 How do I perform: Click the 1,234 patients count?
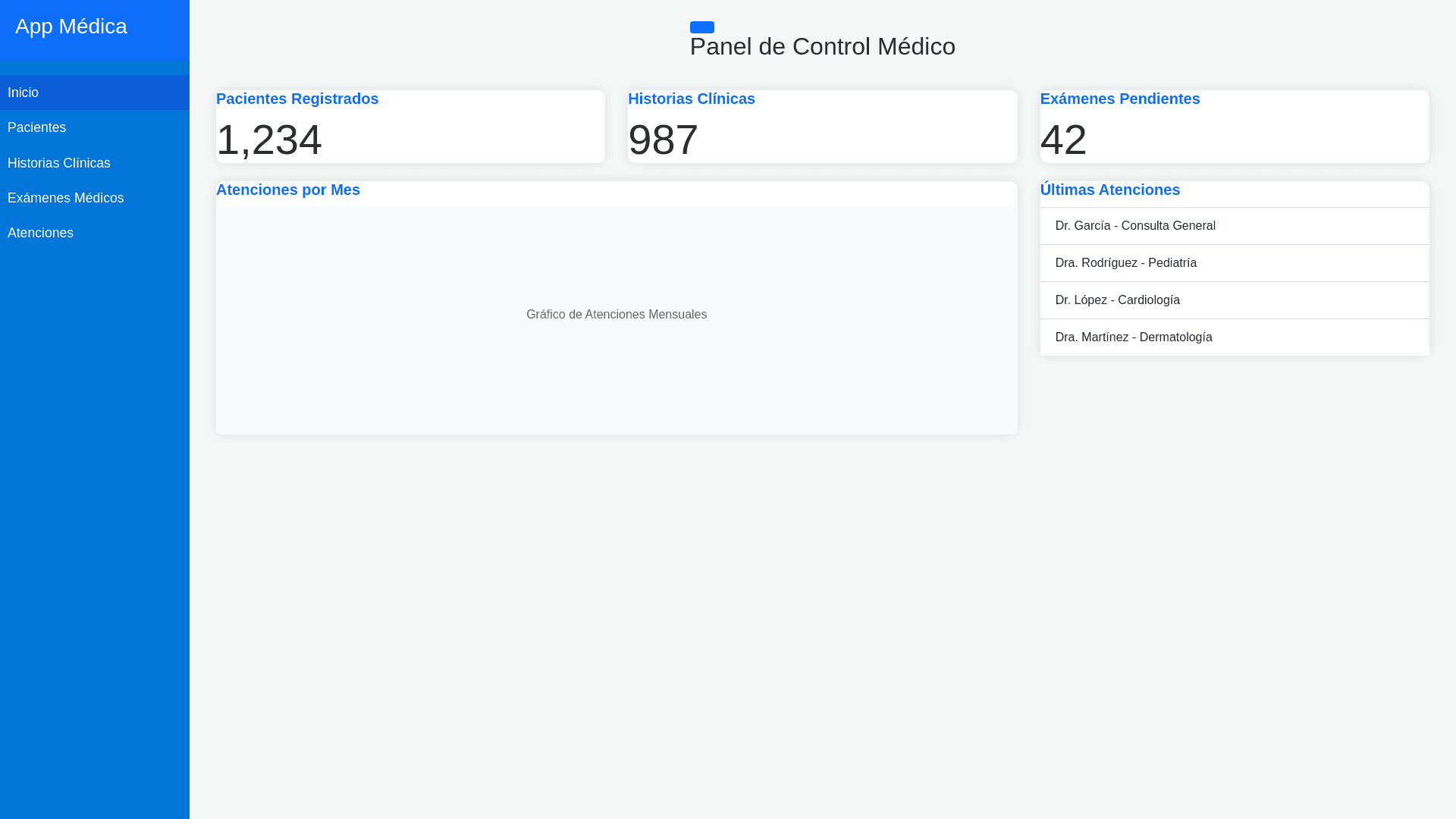(x=269, y=140)
